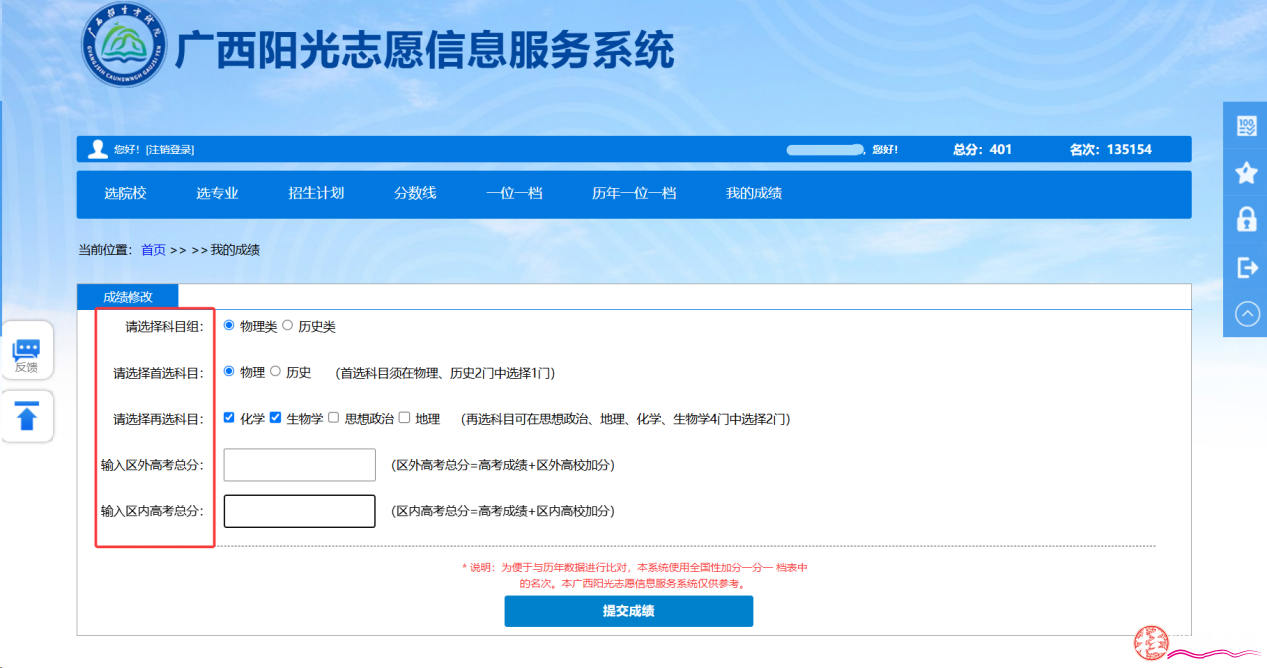Open the 一位一档 menu
Viewport: 1267px width, 668px height.
(x=514, y=193)
